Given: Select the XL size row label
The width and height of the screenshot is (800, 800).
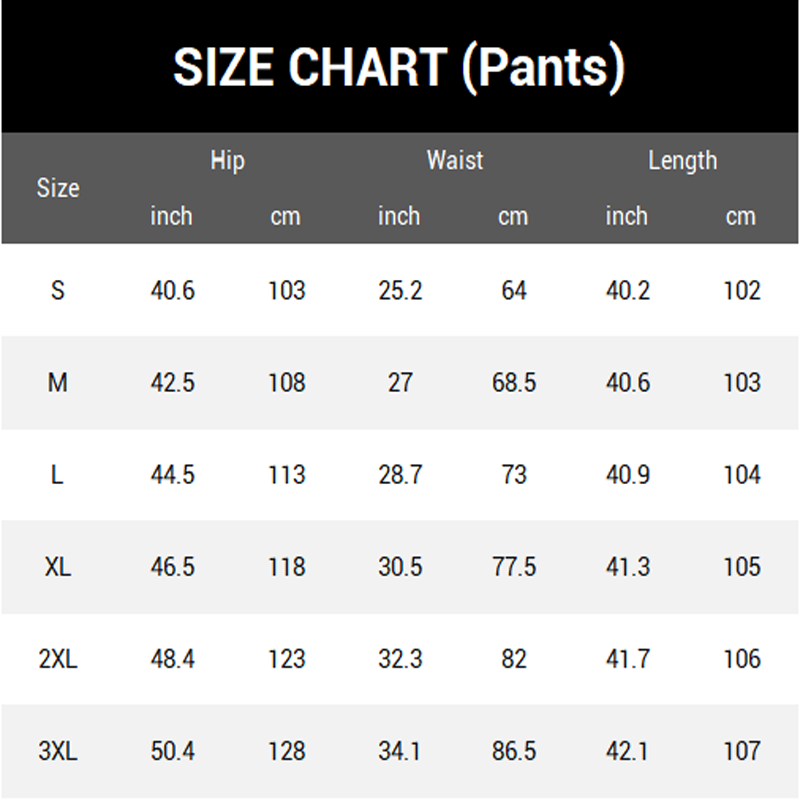Looking at the screenshot, I should (58, 567).
